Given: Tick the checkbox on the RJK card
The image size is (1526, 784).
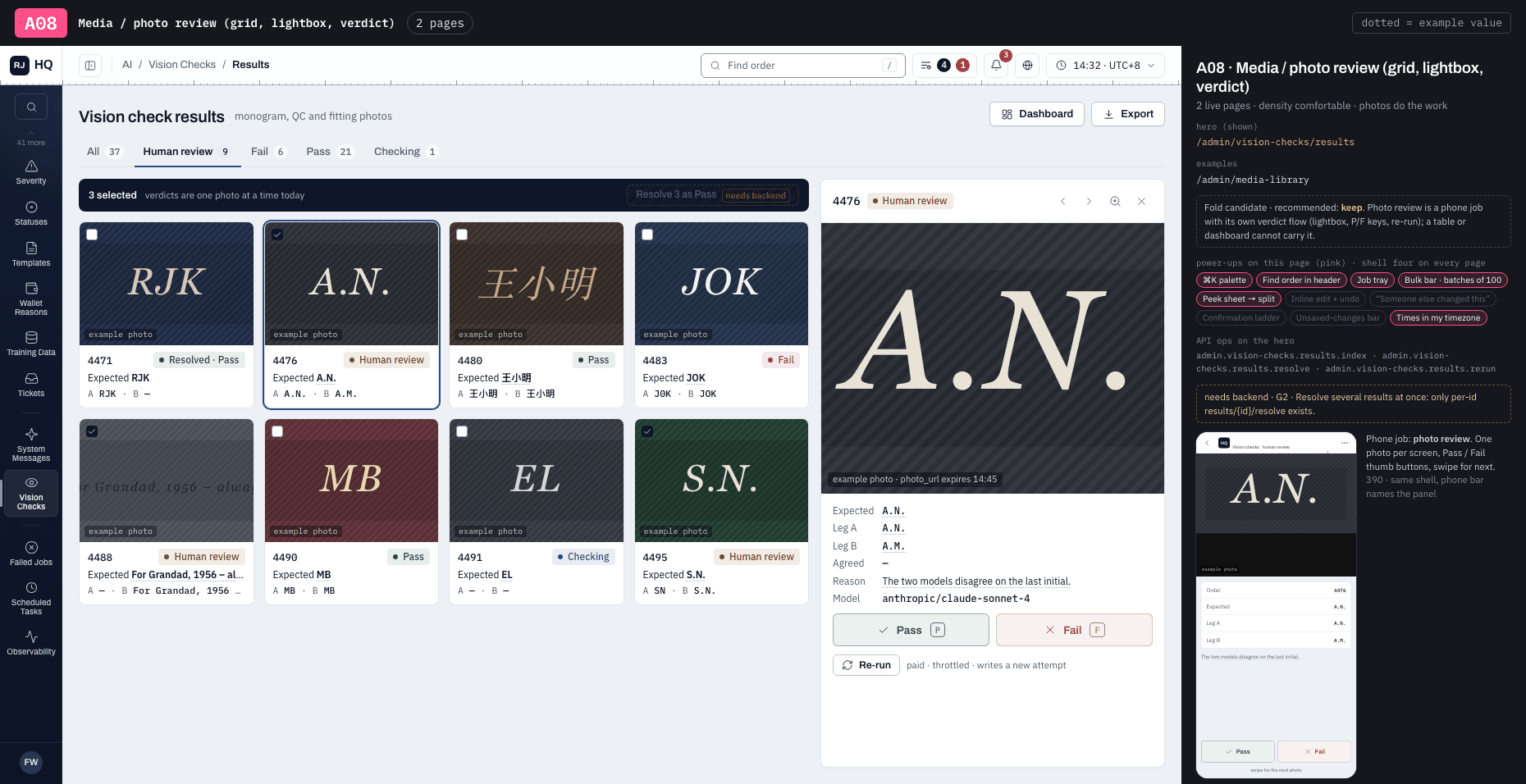Looking at the screenshot, I should pos(92,235).
